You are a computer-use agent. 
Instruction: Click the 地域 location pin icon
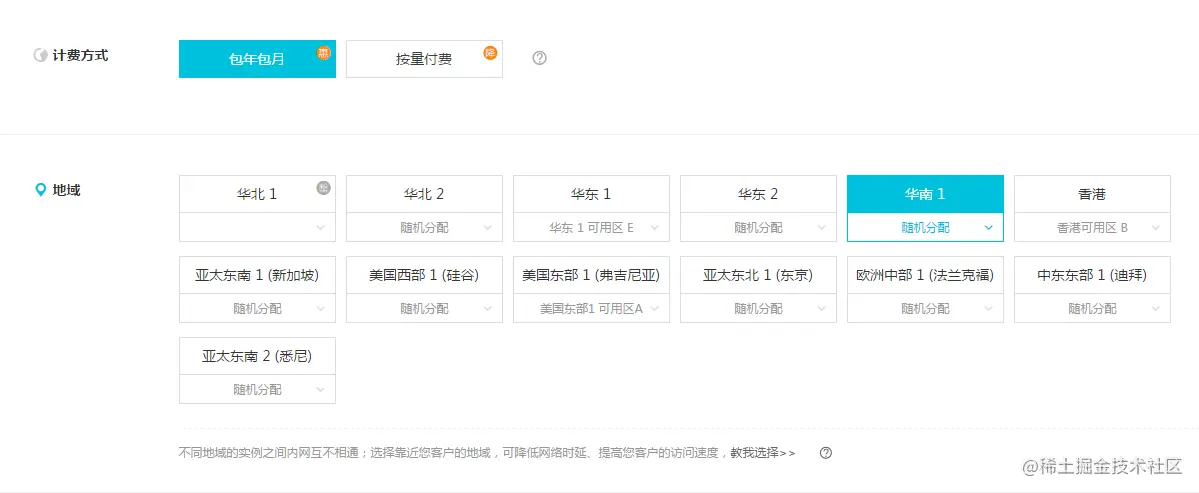pos(41,190)
